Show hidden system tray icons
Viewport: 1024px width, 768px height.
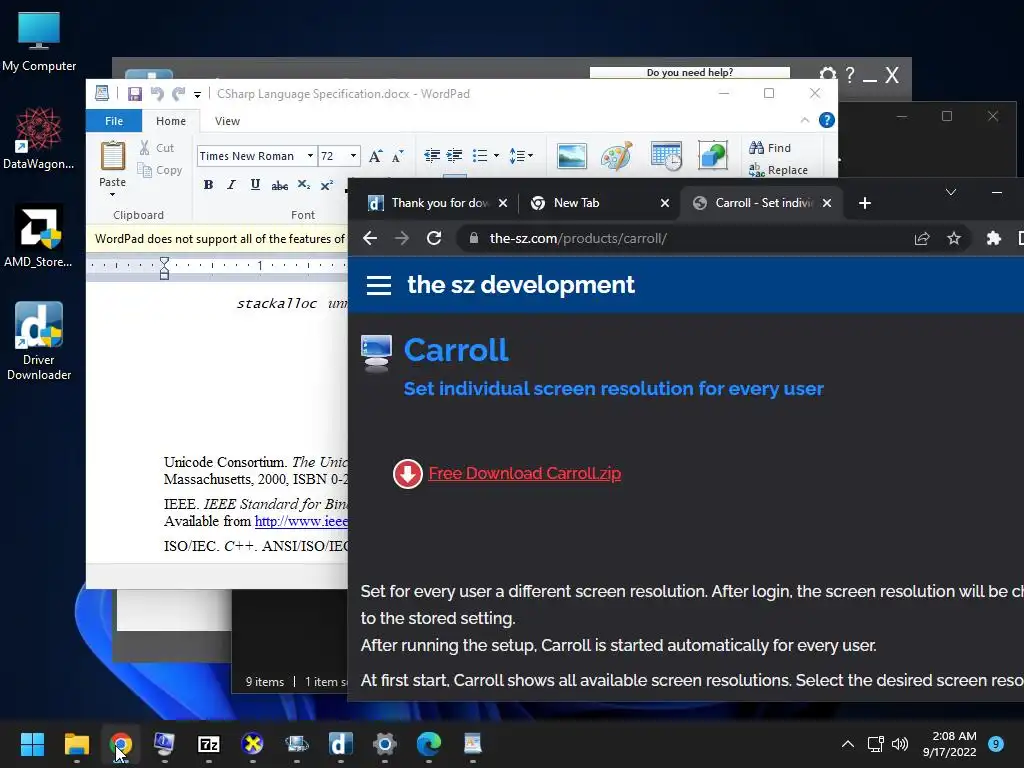(847, 744)
